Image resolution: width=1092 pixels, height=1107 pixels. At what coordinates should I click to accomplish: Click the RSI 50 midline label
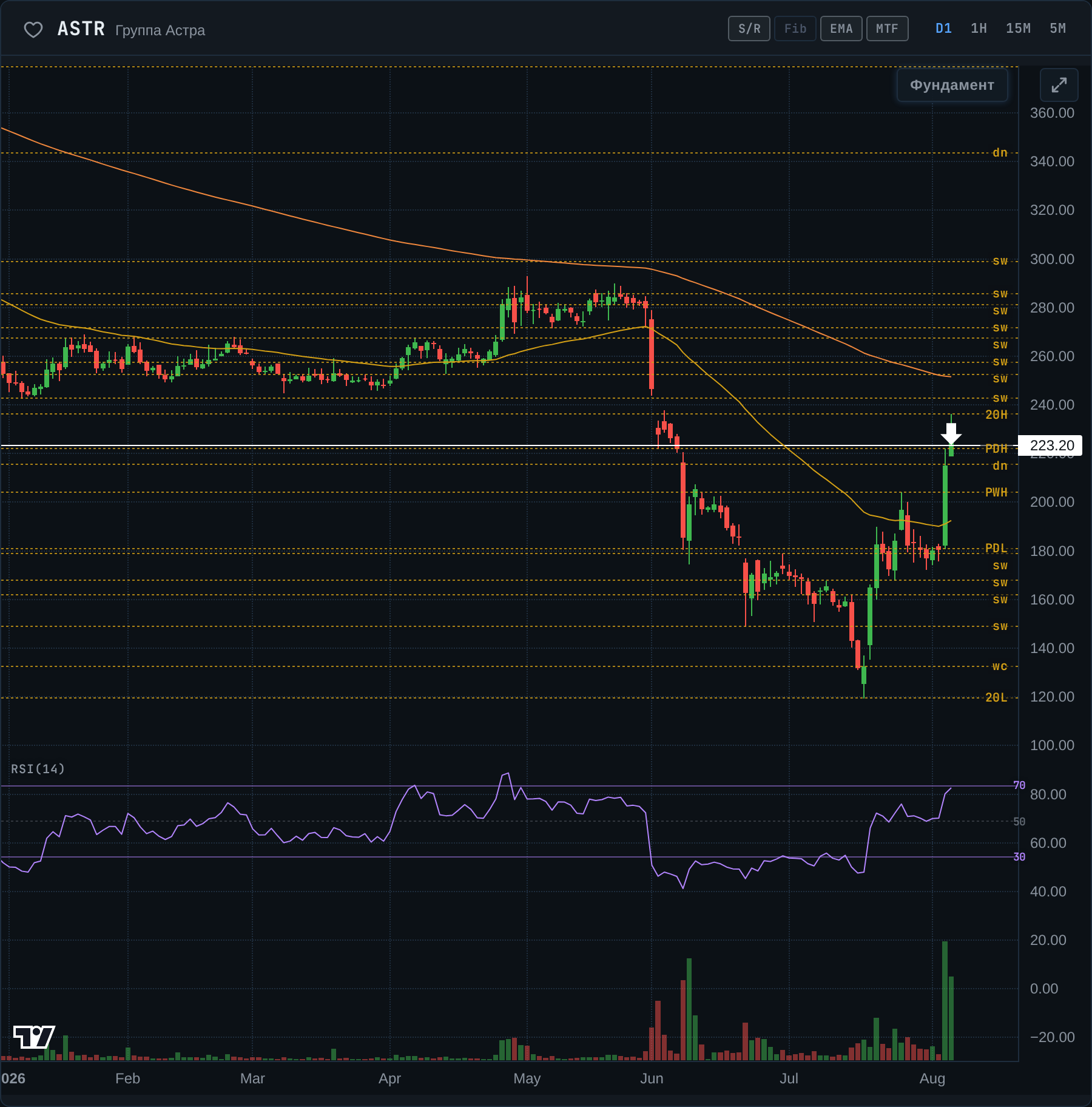pyautogui.click(x=1019, y=822)
